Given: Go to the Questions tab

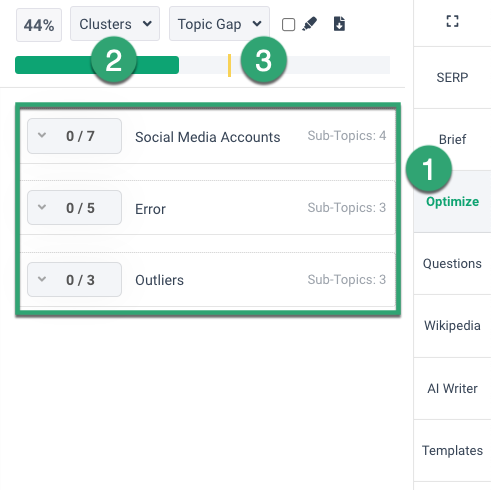Looking at the screenshot, I should click(452, 264).
